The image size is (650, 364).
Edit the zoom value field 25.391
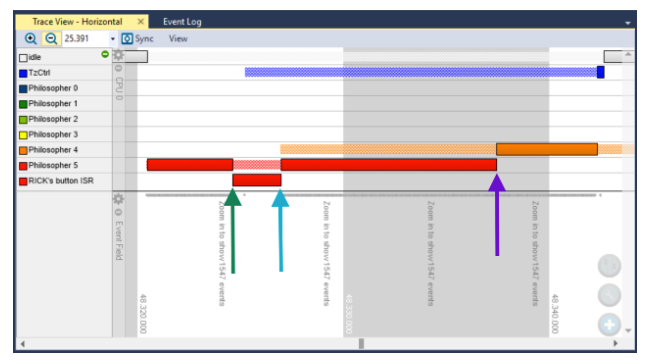tap(85, 39)
